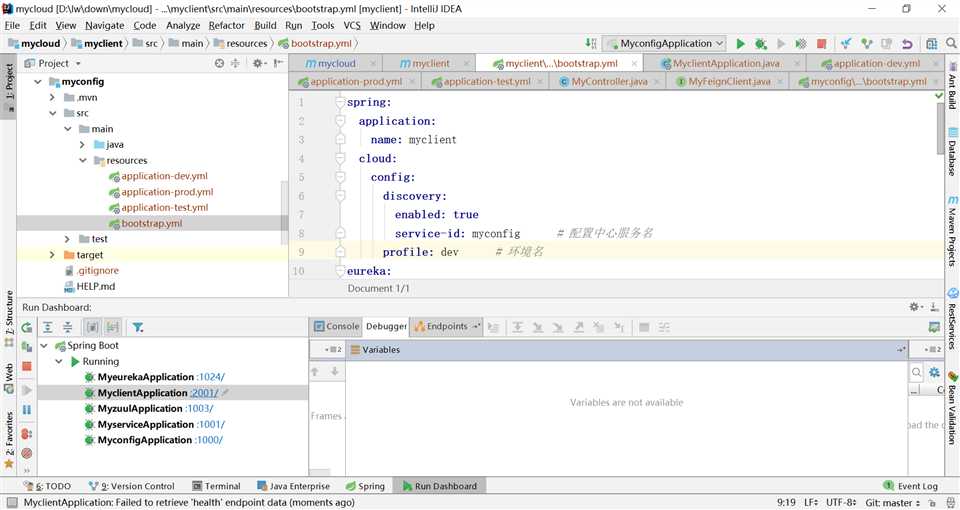
Task: Click Expand All icon in Run Dashboard toolbar
Action: (48, 328)
